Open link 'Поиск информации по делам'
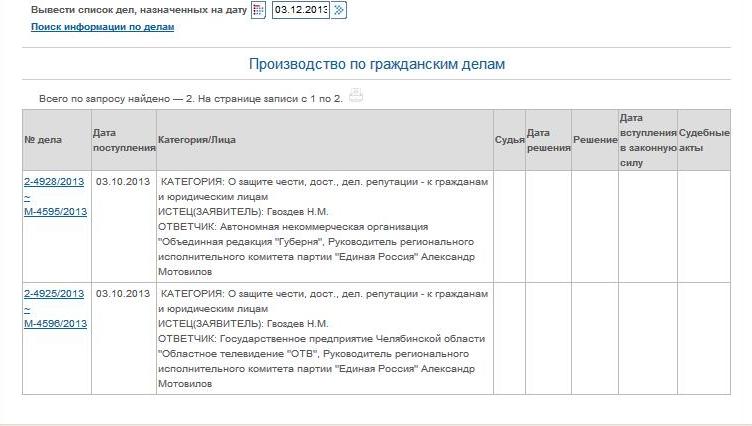The image size is (752, 426). coord(103,27)
